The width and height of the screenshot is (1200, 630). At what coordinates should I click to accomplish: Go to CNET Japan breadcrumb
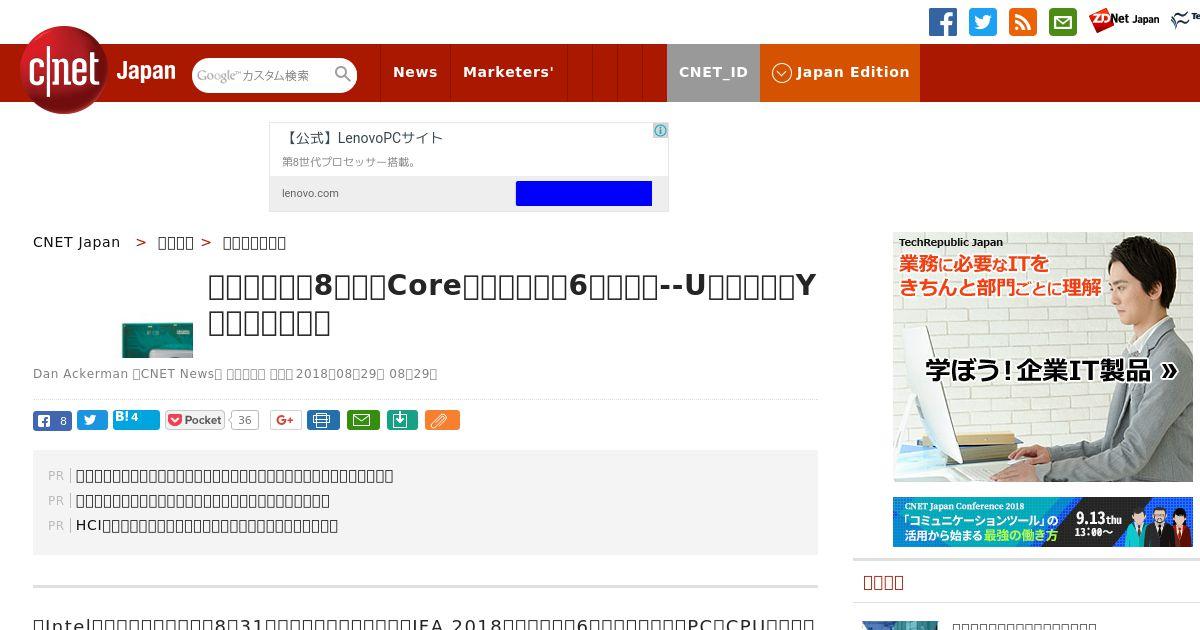tap(76, 242)
